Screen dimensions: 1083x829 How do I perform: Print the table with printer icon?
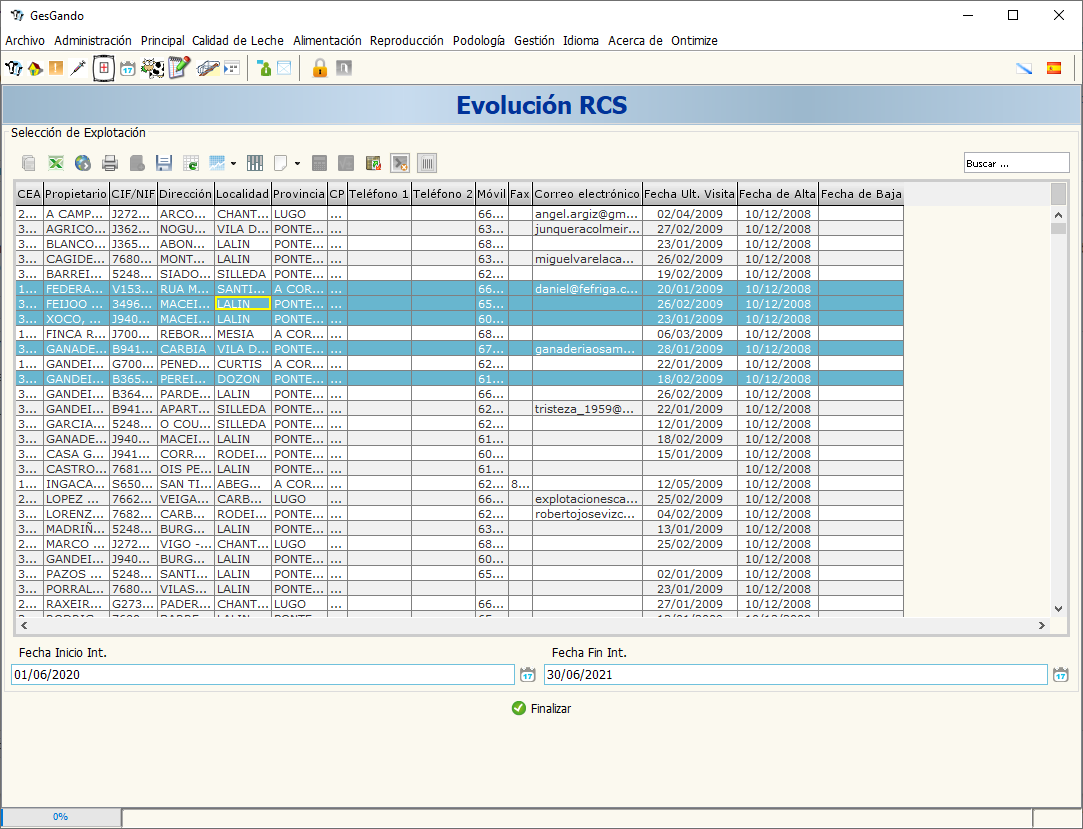tap(110, 163)
